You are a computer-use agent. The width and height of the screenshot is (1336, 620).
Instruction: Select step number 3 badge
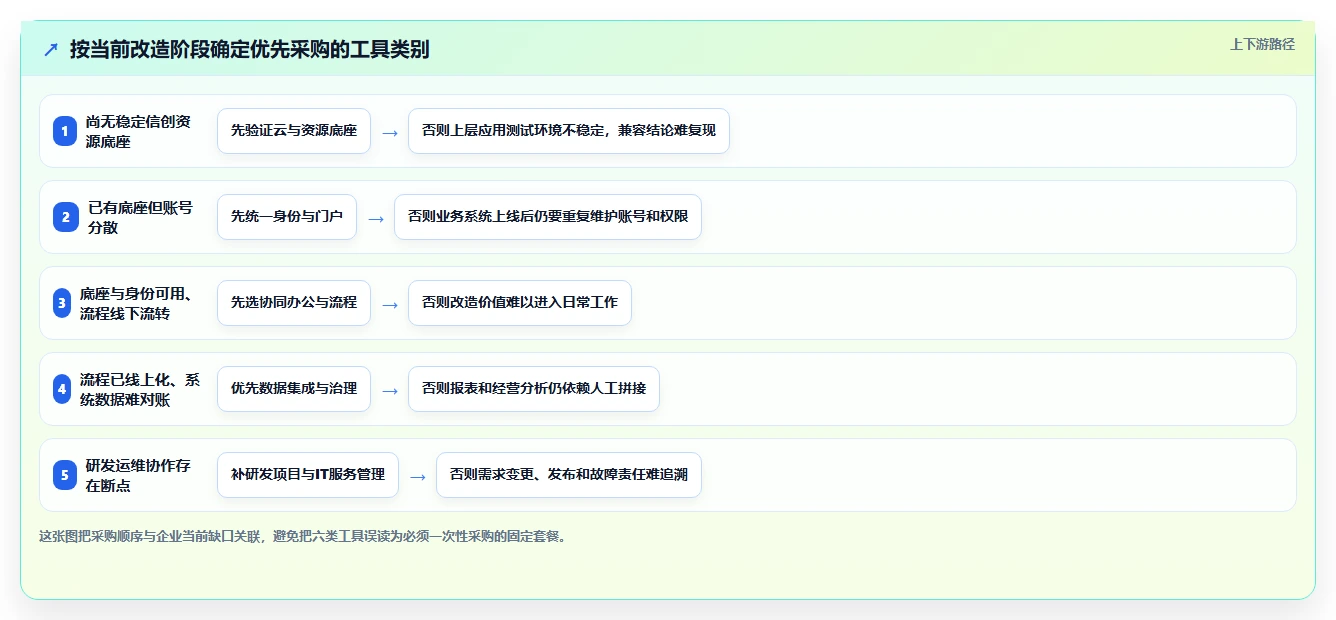click(62, 303)
